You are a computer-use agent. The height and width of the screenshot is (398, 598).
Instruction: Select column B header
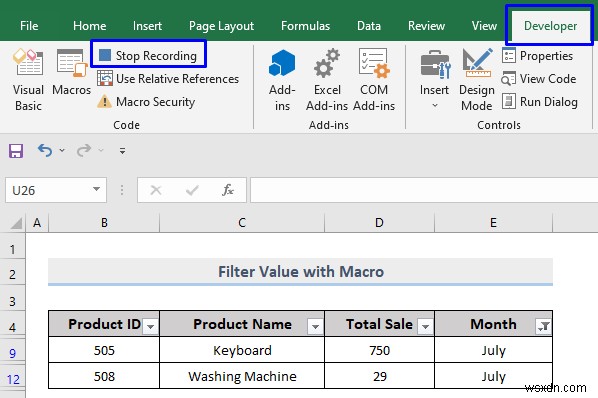104,223
